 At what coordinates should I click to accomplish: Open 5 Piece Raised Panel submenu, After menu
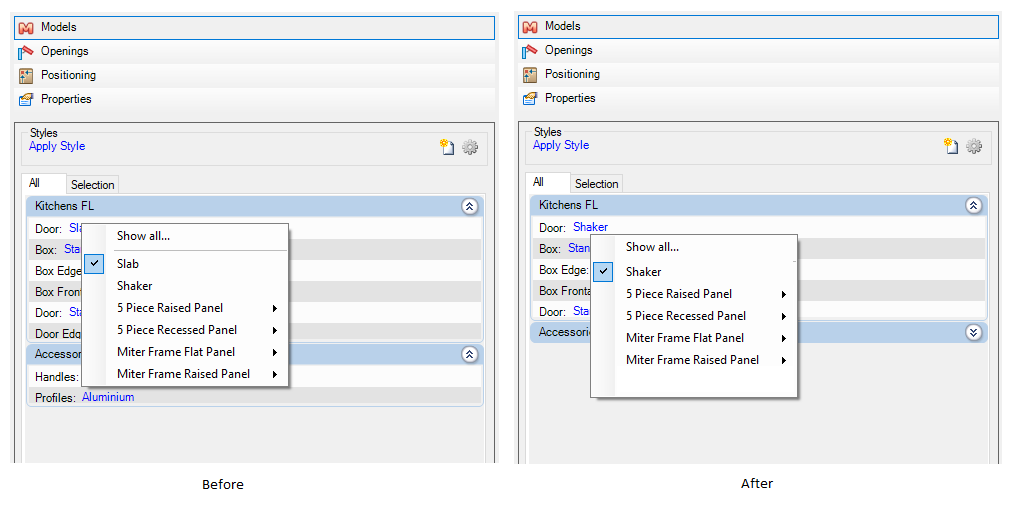pyautogui.click(x=694, y=294)
